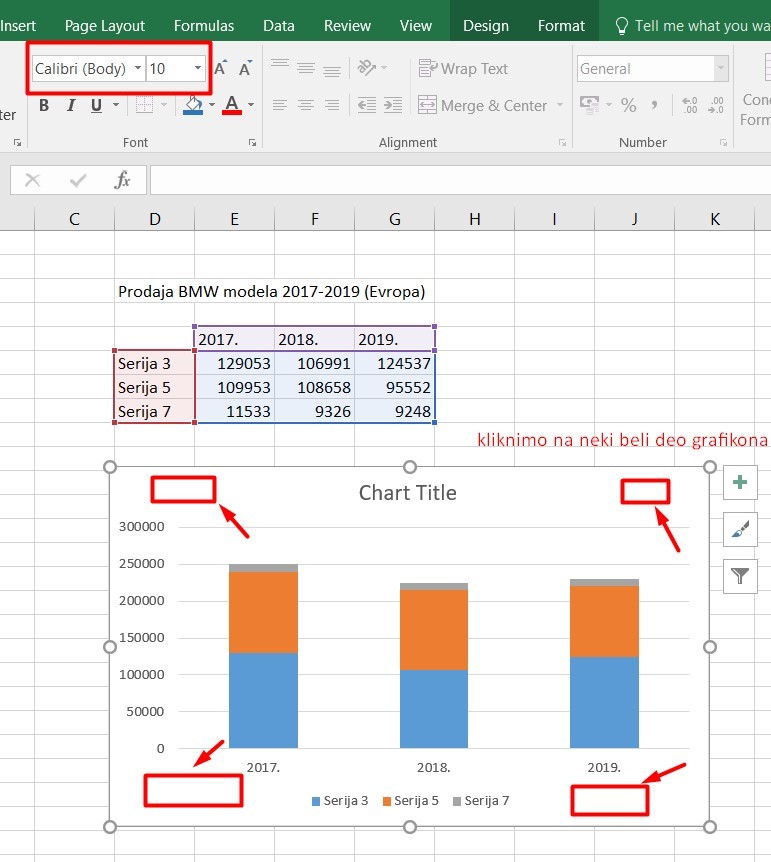Screen dimensions: 771x862
Task: Open the Review tab
Action: (x=347, y=26)
